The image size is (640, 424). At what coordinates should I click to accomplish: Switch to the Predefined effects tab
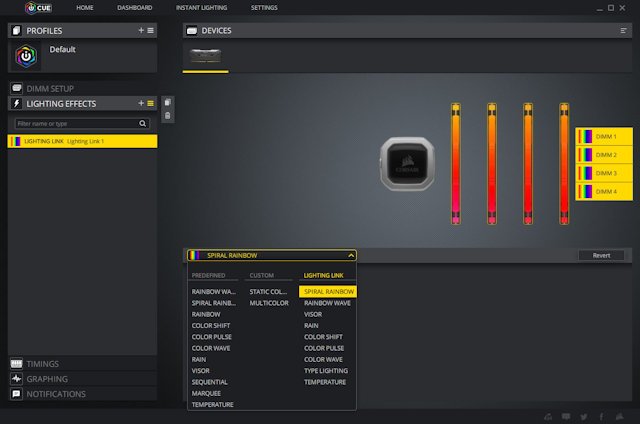[x=209, y=275]
